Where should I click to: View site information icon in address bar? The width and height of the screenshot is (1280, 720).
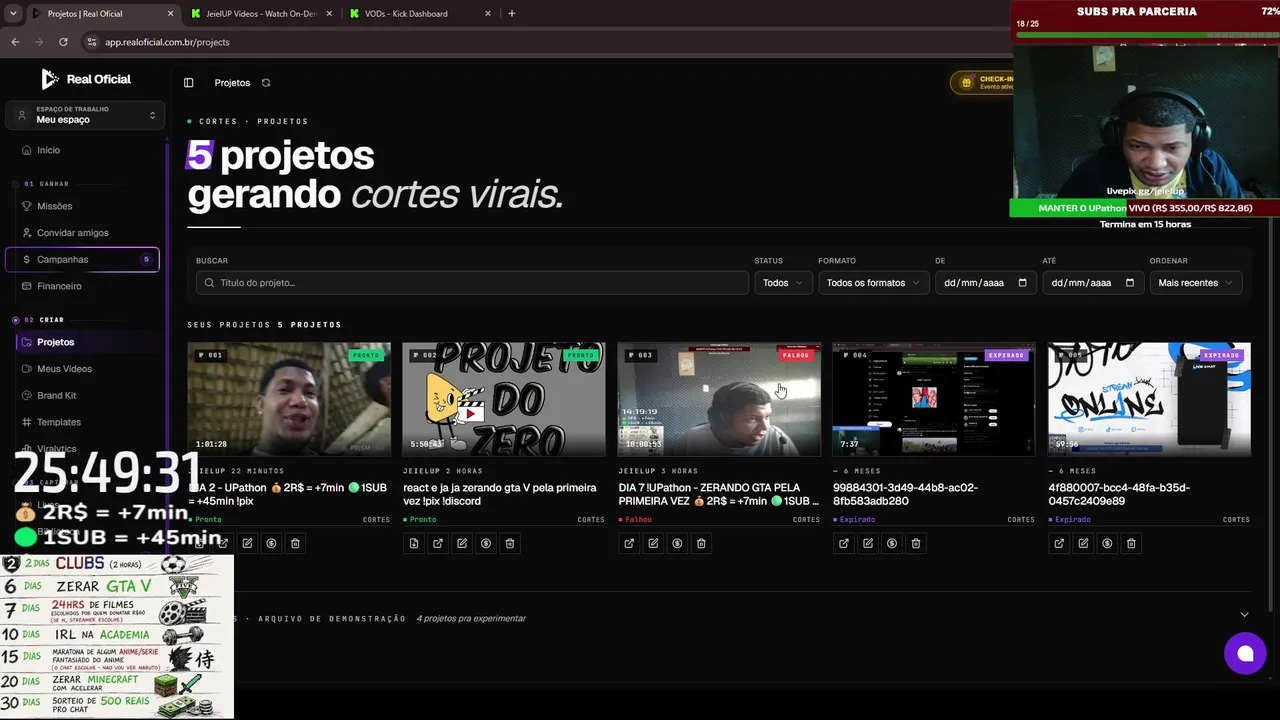(x=92, y=42)
